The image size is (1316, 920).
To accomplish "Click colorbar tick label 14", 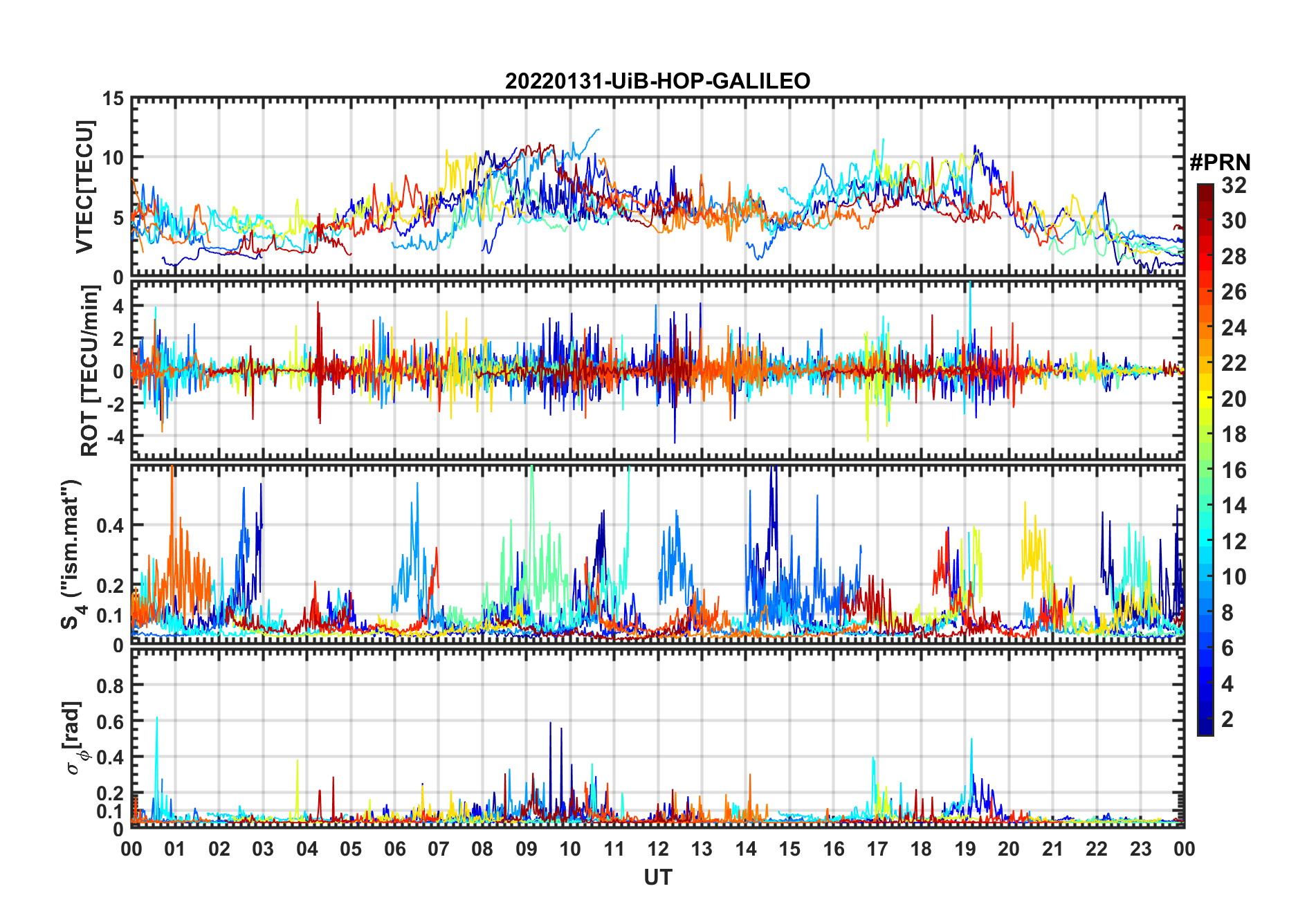I will 1234,506.
